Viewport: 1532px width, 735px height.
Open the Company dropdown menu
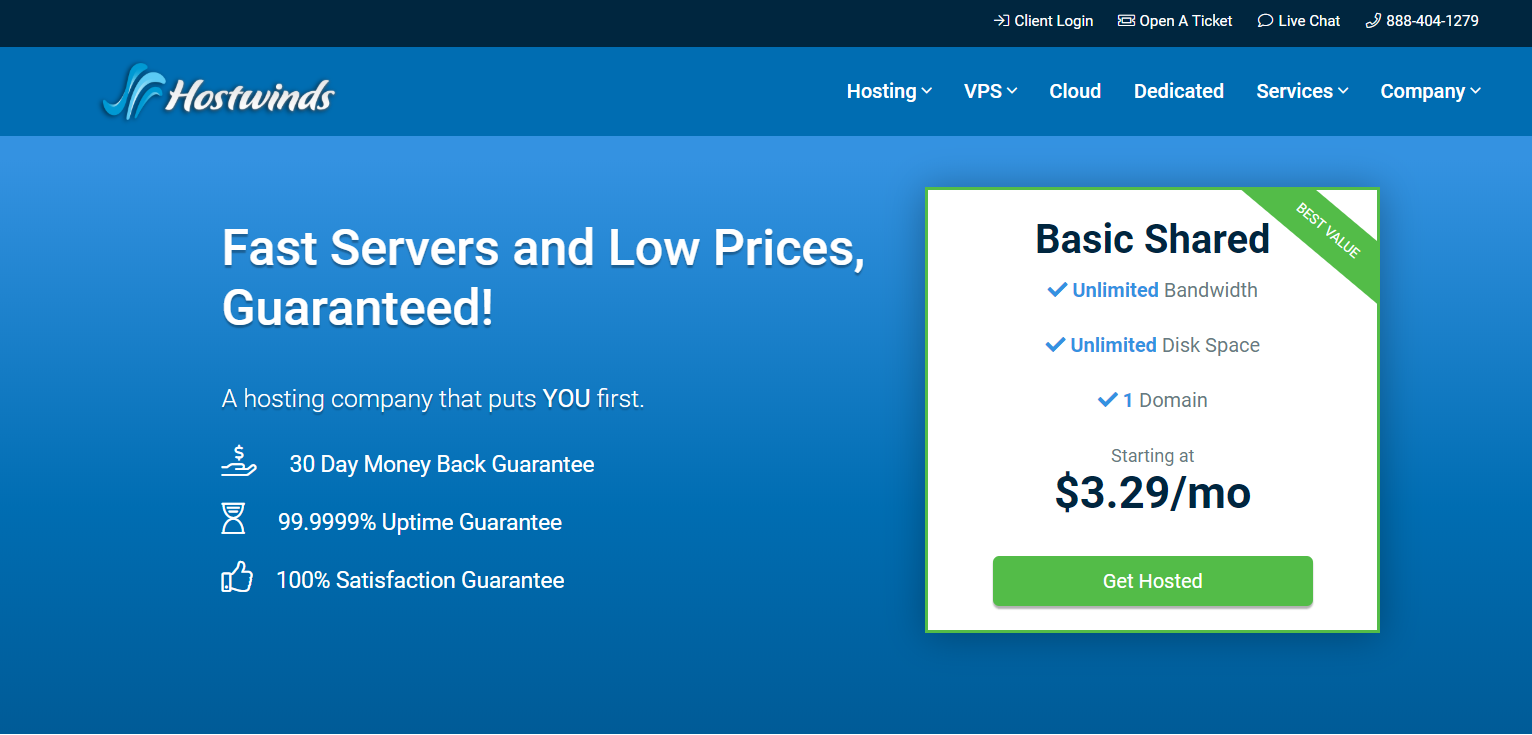(1430, 91)
